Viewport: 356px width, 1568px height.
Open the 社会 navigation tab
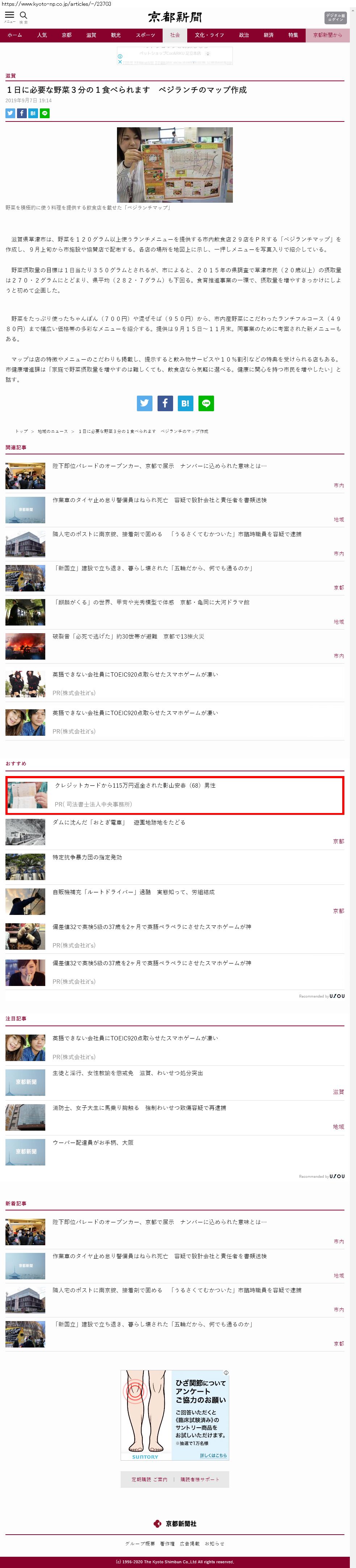[x=175, y=35]
